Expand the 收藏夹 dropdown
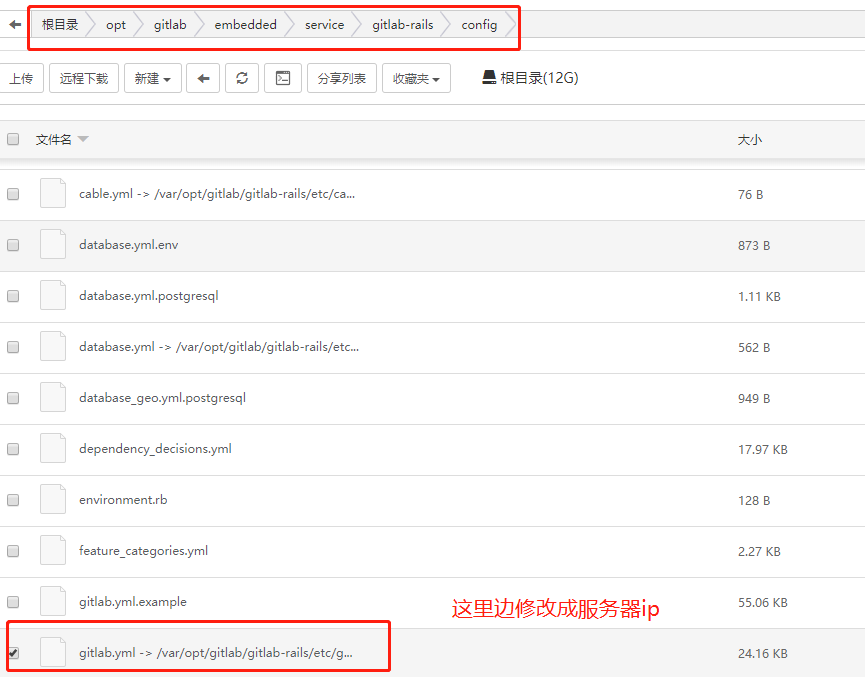 click(416, 78)
